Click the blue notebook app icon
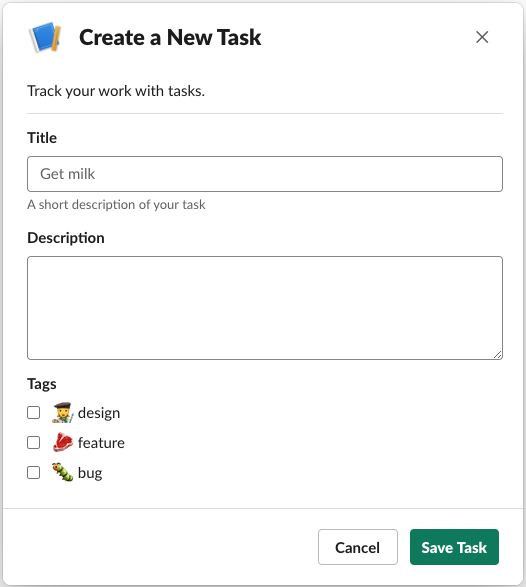This screenshot has height=587, width=526. coord(45,37)
